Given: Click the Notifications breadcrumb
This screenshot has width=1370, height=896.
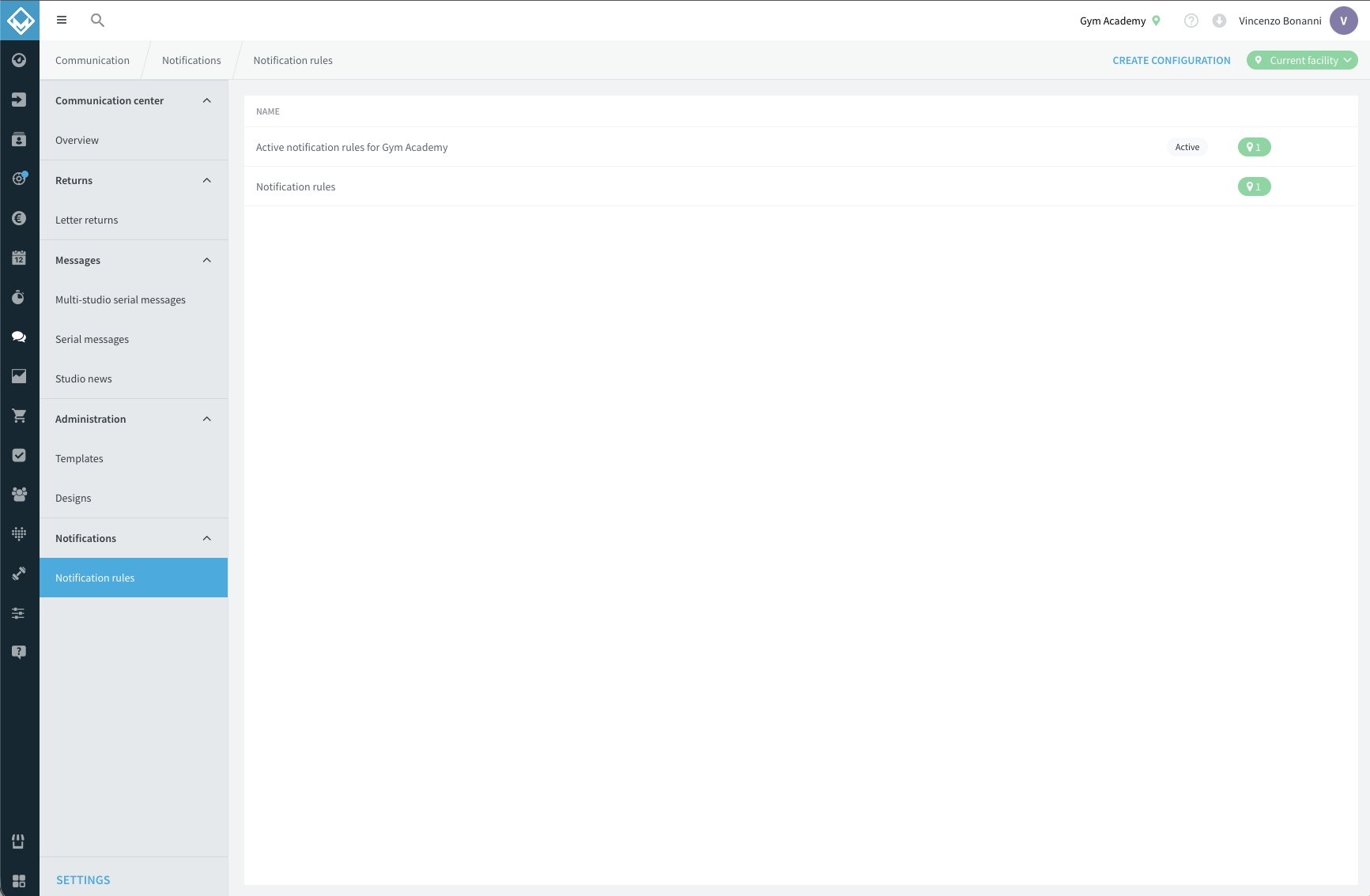Looking at the screenshot, I should coord(191,60).
